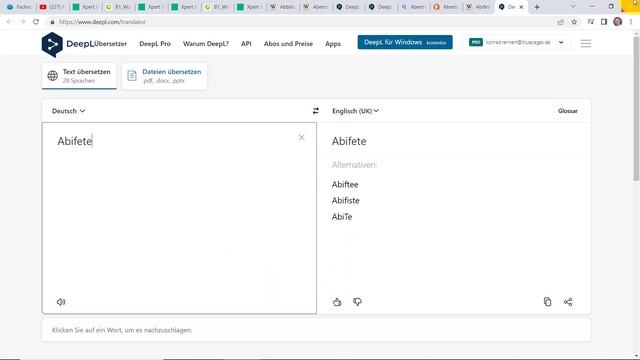Click into the source text field
The image size is (640, 360).
coord(179,218)
